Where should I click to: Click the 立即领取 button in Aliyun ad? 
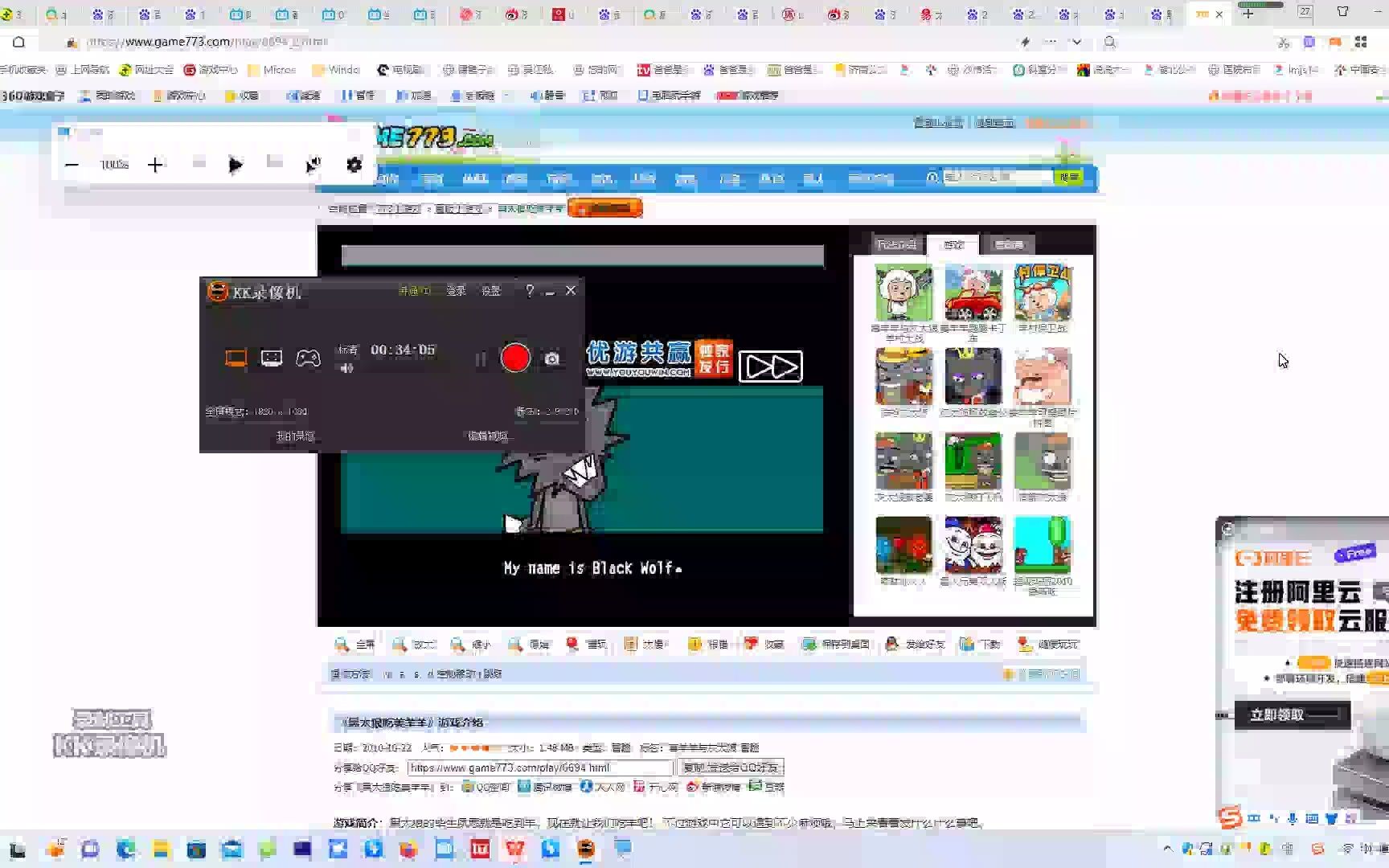coord(1293,714)
